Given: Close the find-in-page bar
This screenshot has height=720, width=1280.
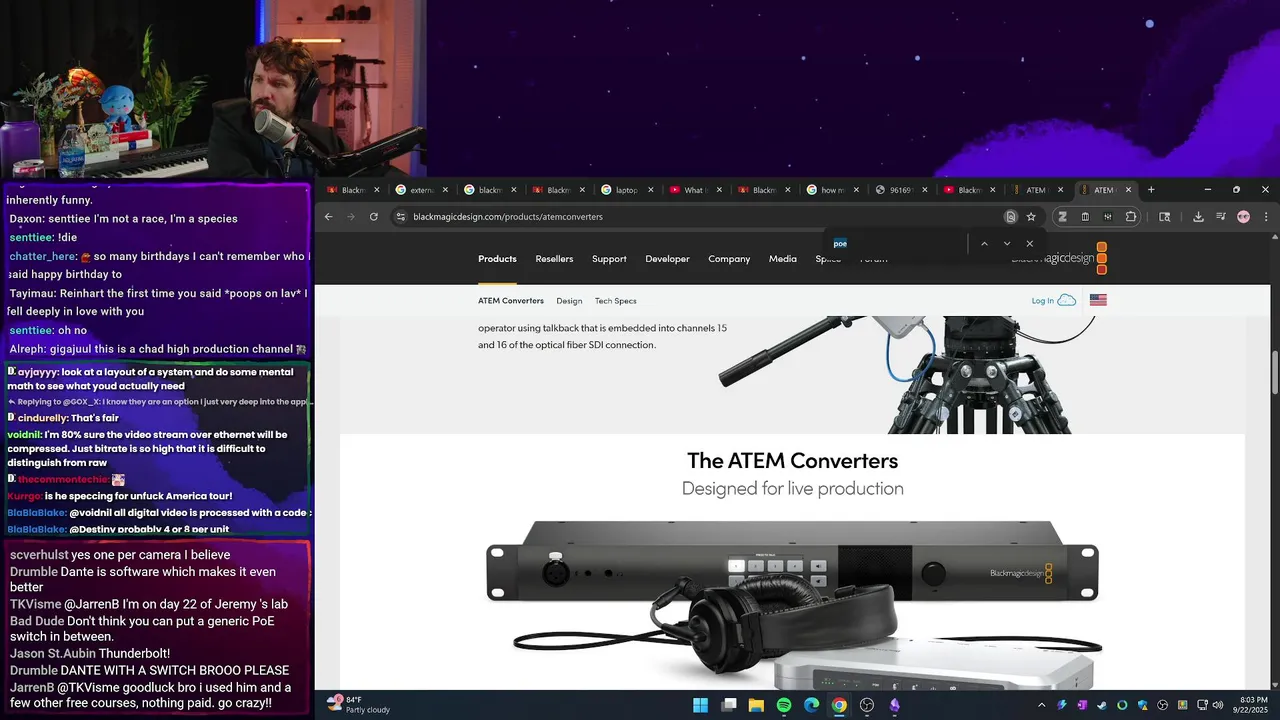Looking at the screenshot, I should 1029,244.
